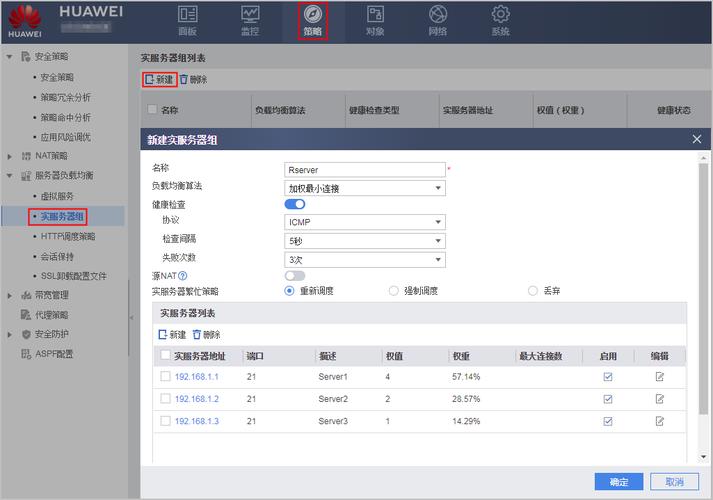This screenshot has width=713, height=500.
Task: Toggle the 健康检查 switch off
Action: [x=295, y=204]
